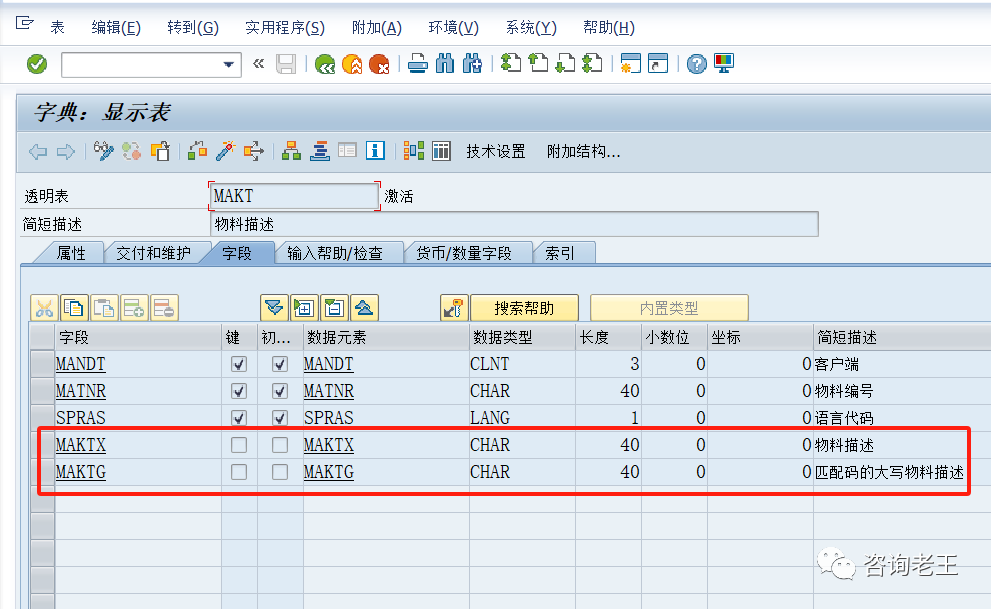Toggle key checkbox for MAKTX row
Image resolution: width=991 pixels, height=609 pixels.
click(238, 445)
